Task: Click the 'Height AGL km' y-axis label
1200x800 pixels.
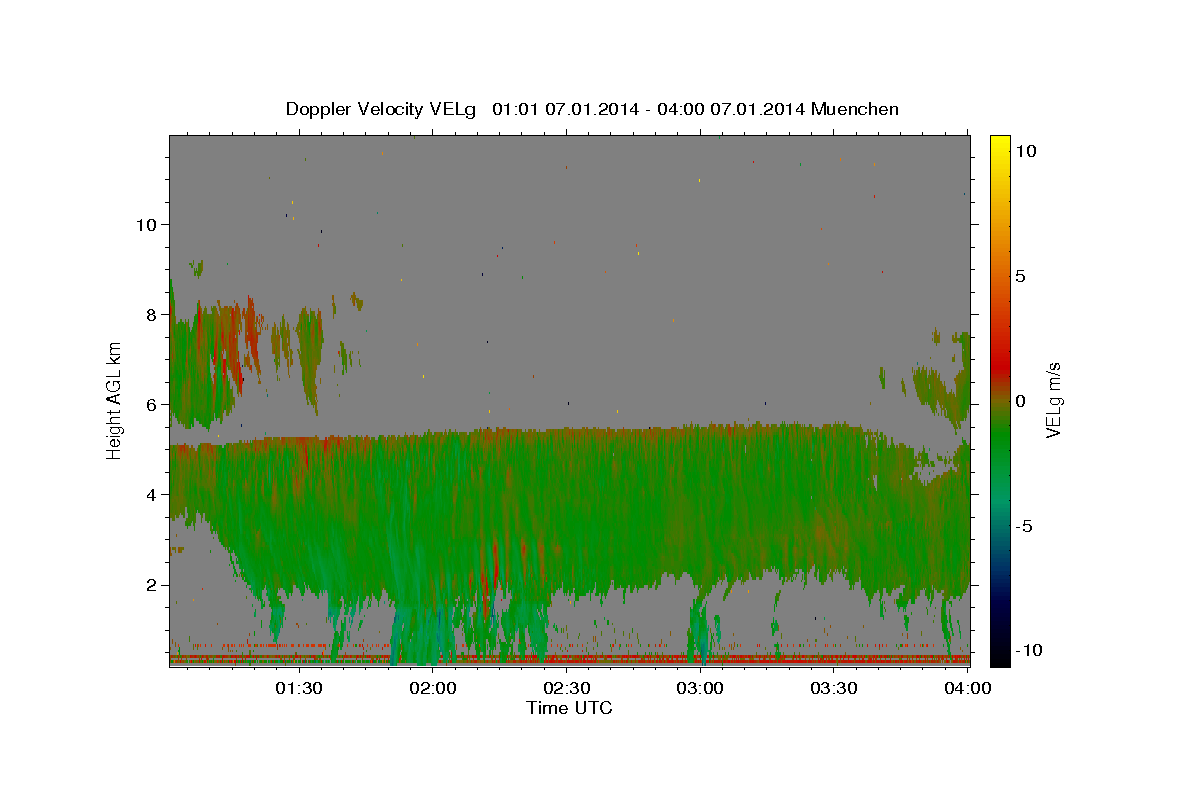Action: click(x=115, y=400)
